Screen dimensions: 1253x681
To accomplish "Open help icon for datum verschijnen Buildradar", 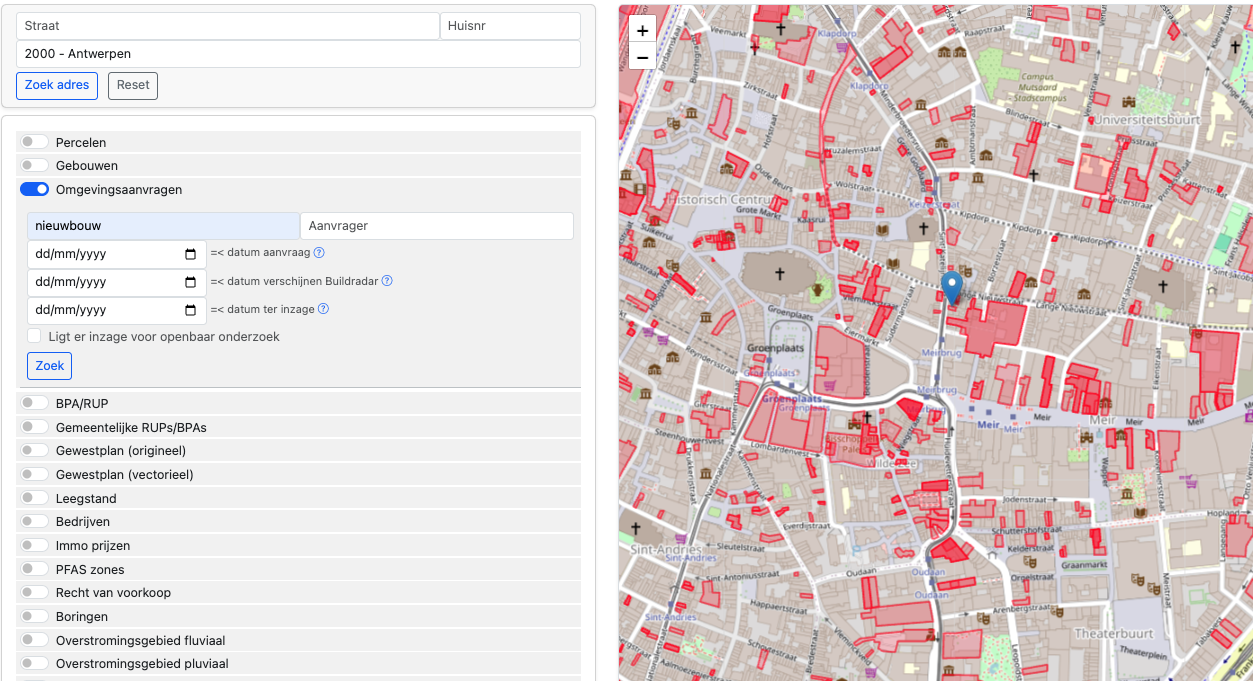I will [387, 281].
